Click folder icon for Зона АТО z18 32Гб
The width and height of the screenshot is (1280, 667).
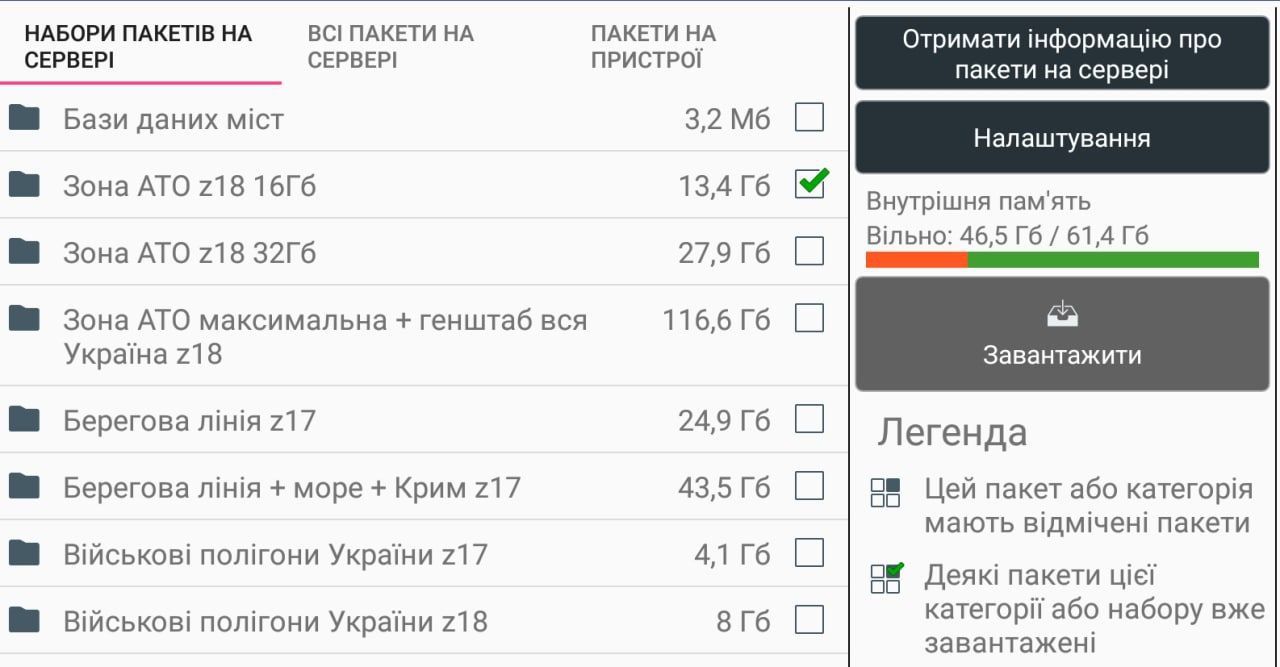click(x=24, y=251)
